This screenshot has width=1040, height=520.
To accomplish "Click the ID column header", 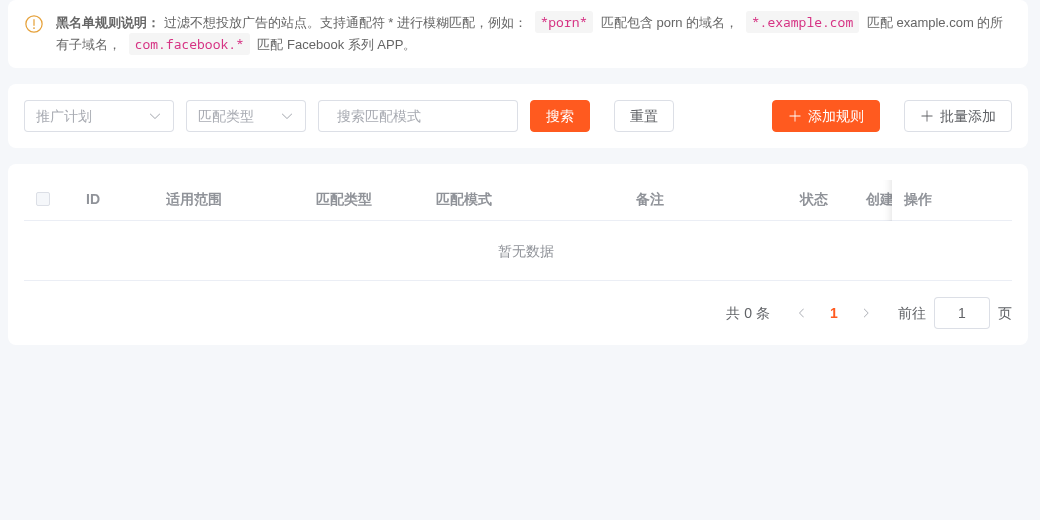I will click(x=93, y=200).
